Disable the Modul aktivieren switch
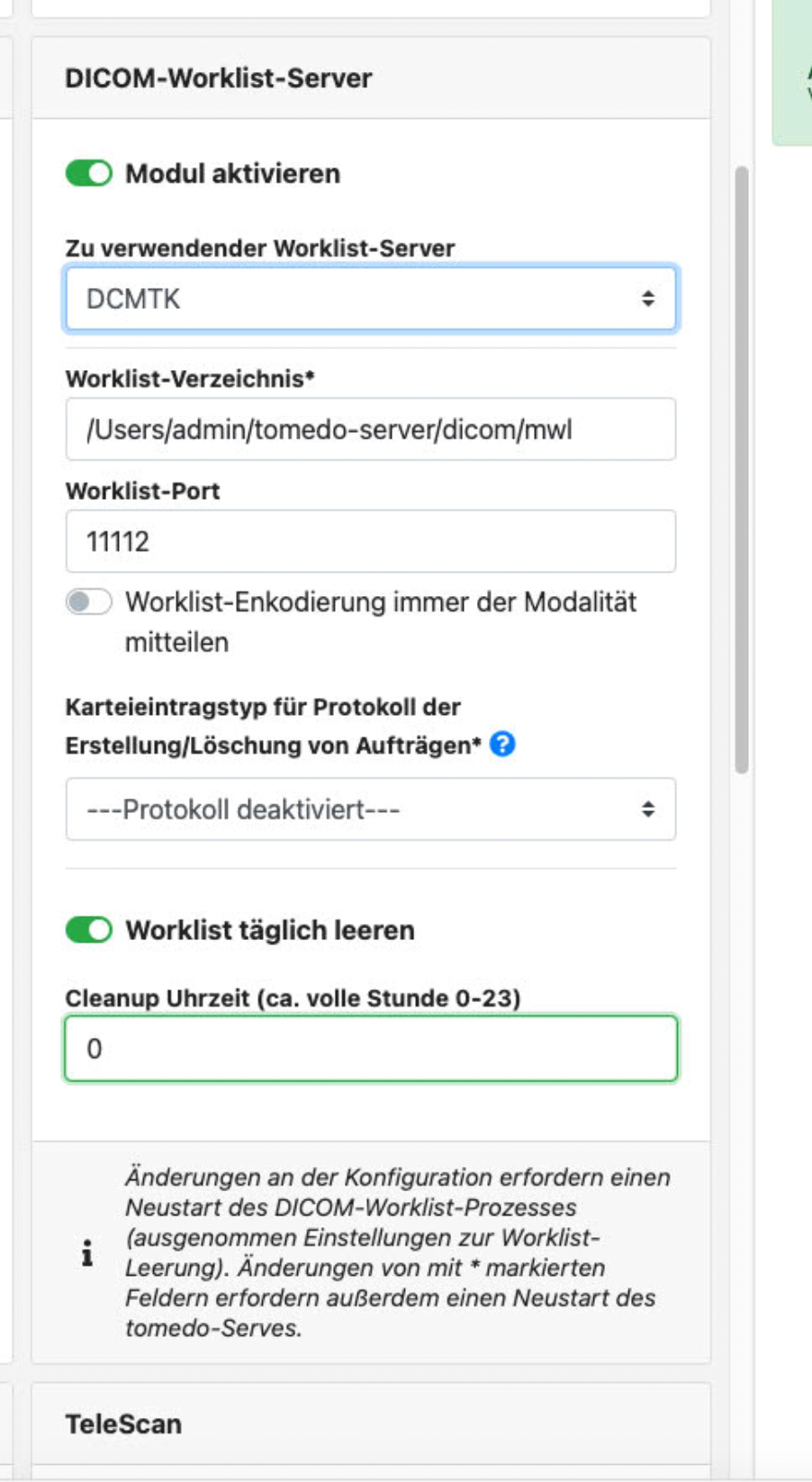 click(89, 173)
